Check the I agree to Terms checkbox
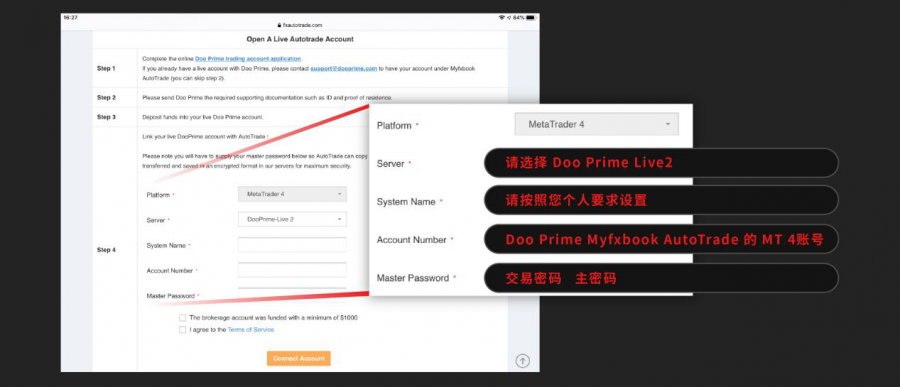900x387 pixels. (x=183, y=330)
